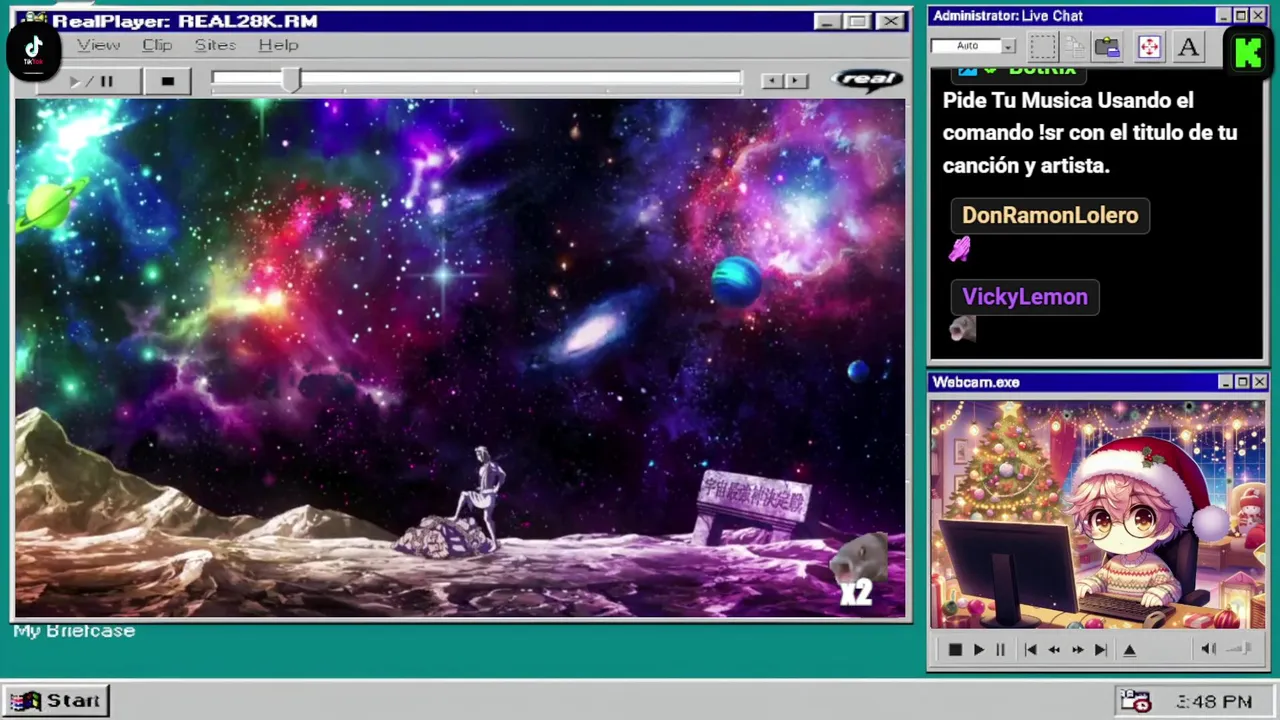
Task: Click next clip arrow in RealPlayer
Action: click(796, 81)
